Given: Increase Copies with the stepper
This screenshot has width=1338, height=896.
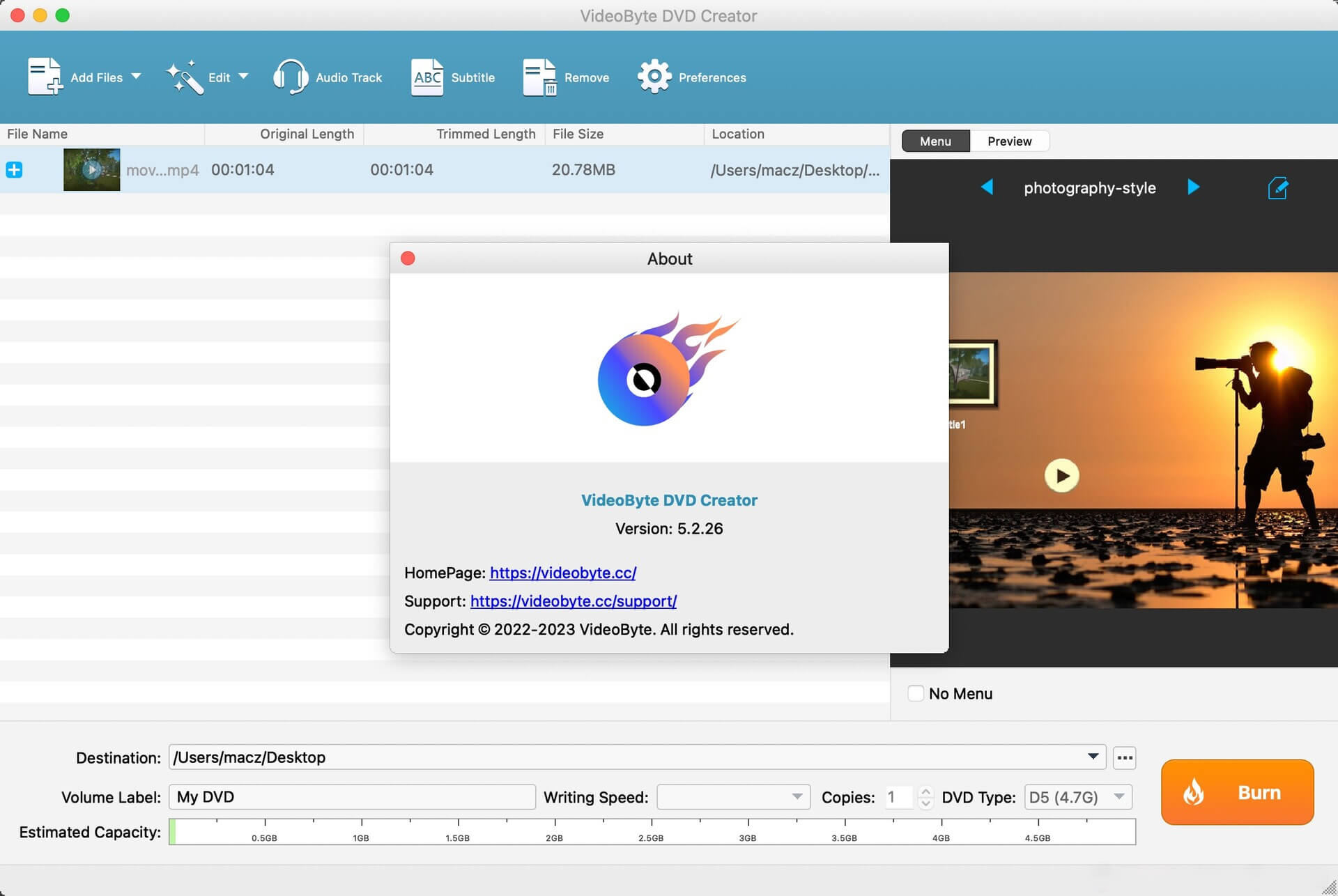Looking at the screenshot, I should [925, 791].
